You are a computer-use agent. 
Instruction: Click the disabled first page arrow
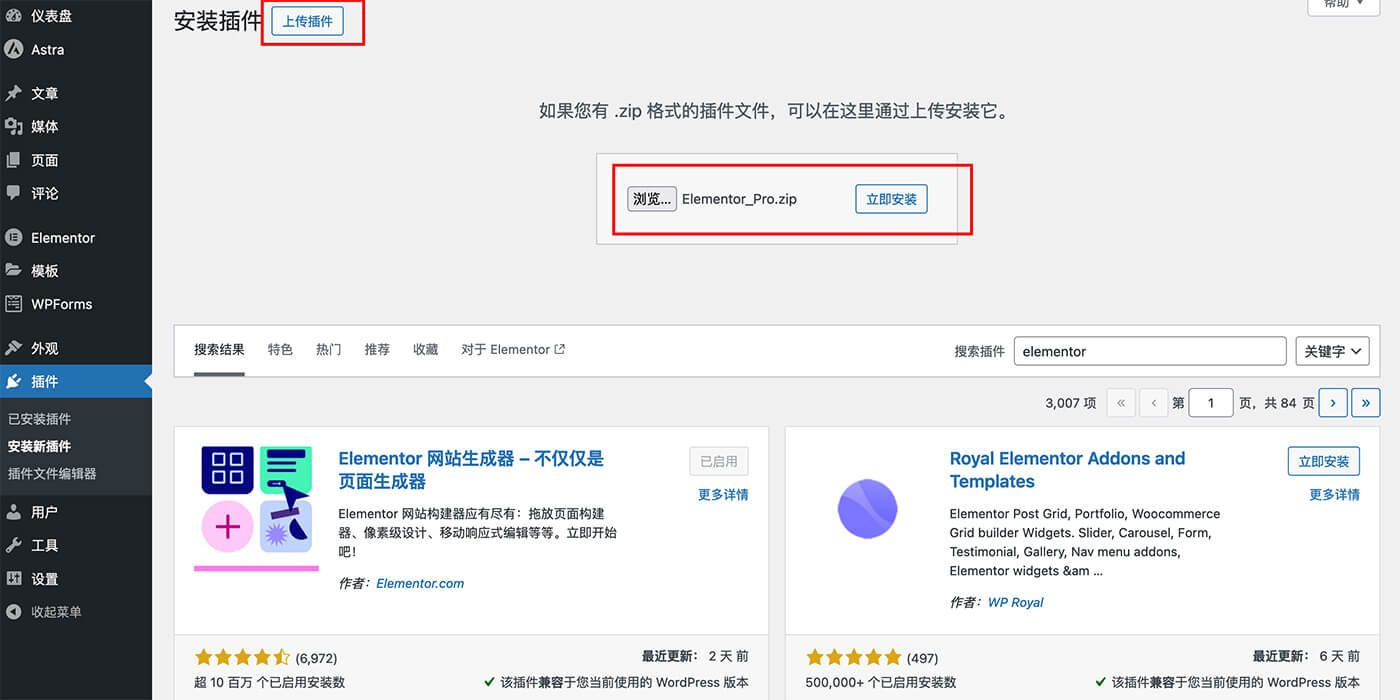[1121, 403]
